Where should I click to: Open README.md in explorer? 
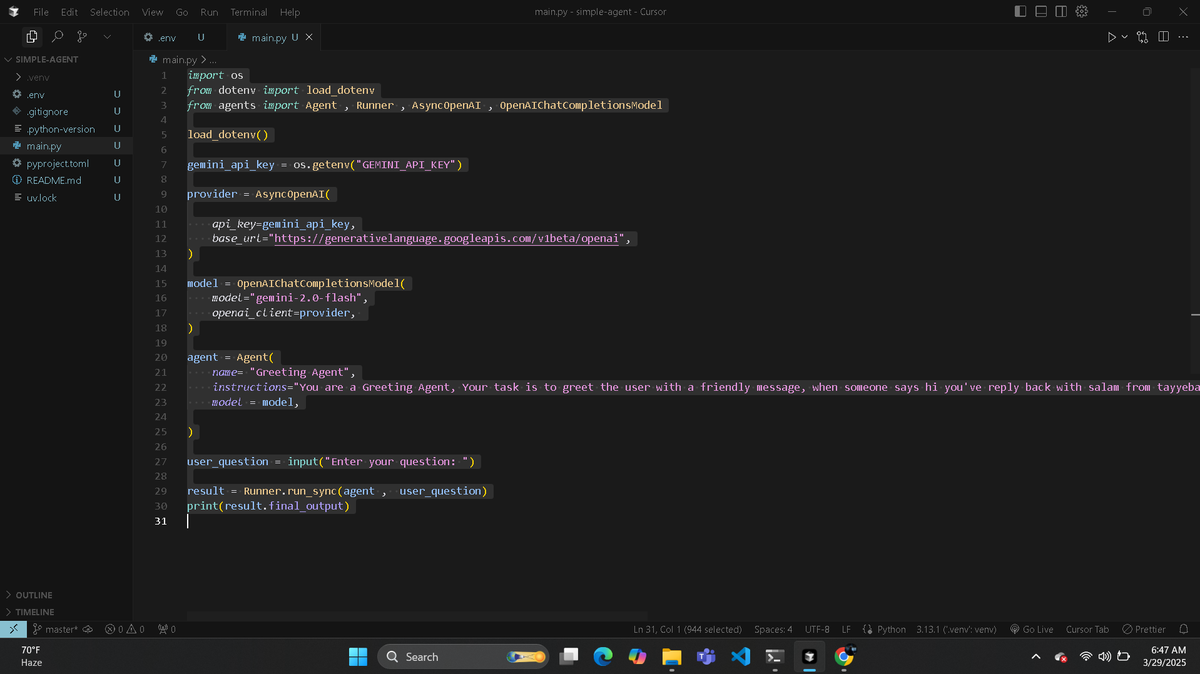click(x=66, y=180)
